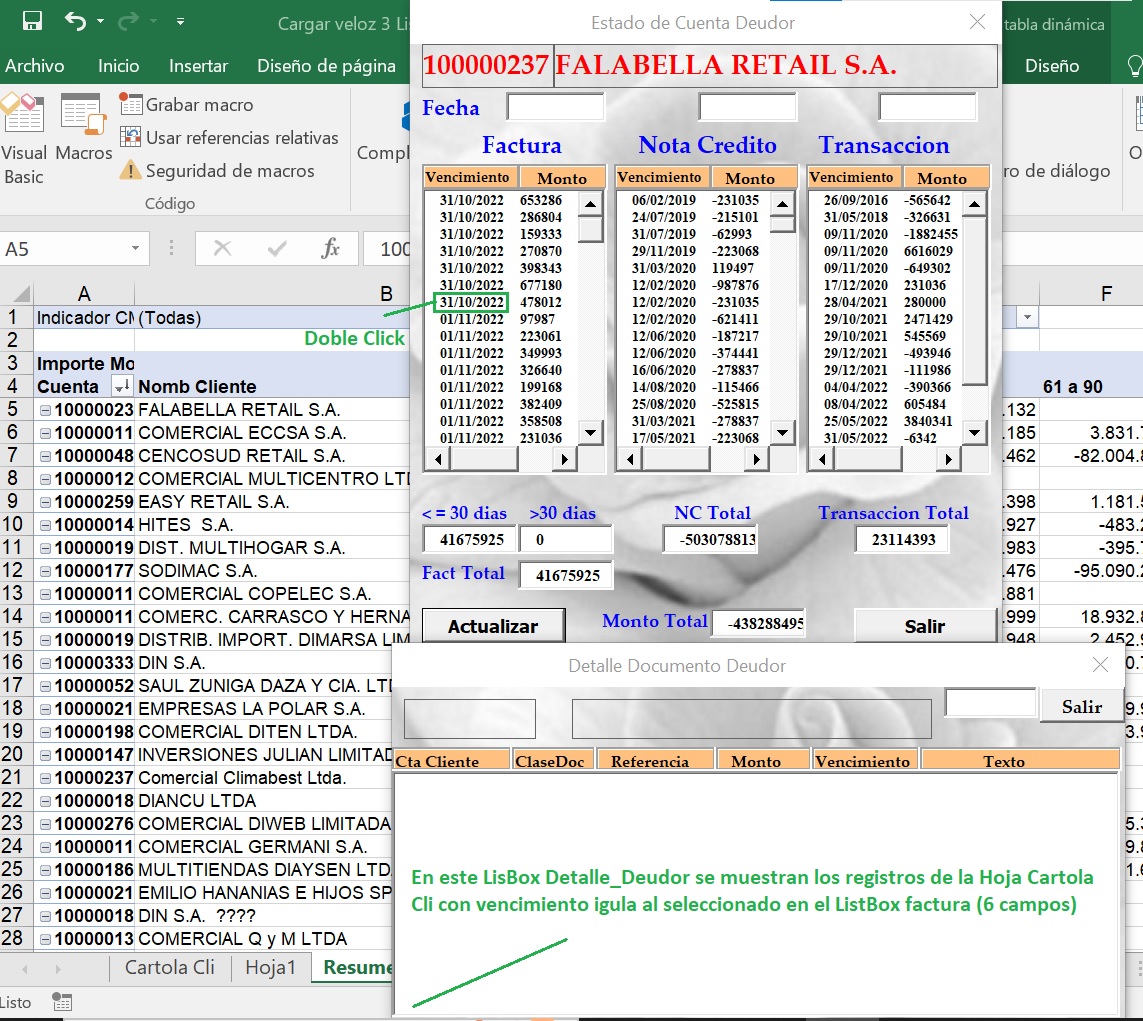Click the Nota Credito horizontal scrollbar thumb
Image resolution: width=1143 pixels, height=1021 pixels.
[676, 459]
